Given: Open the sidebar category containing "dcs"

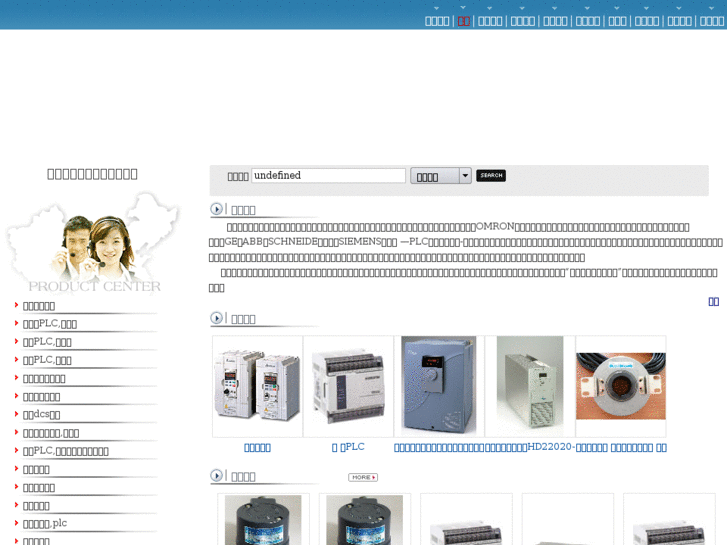Looking at the screenshot, I should 42,414.
